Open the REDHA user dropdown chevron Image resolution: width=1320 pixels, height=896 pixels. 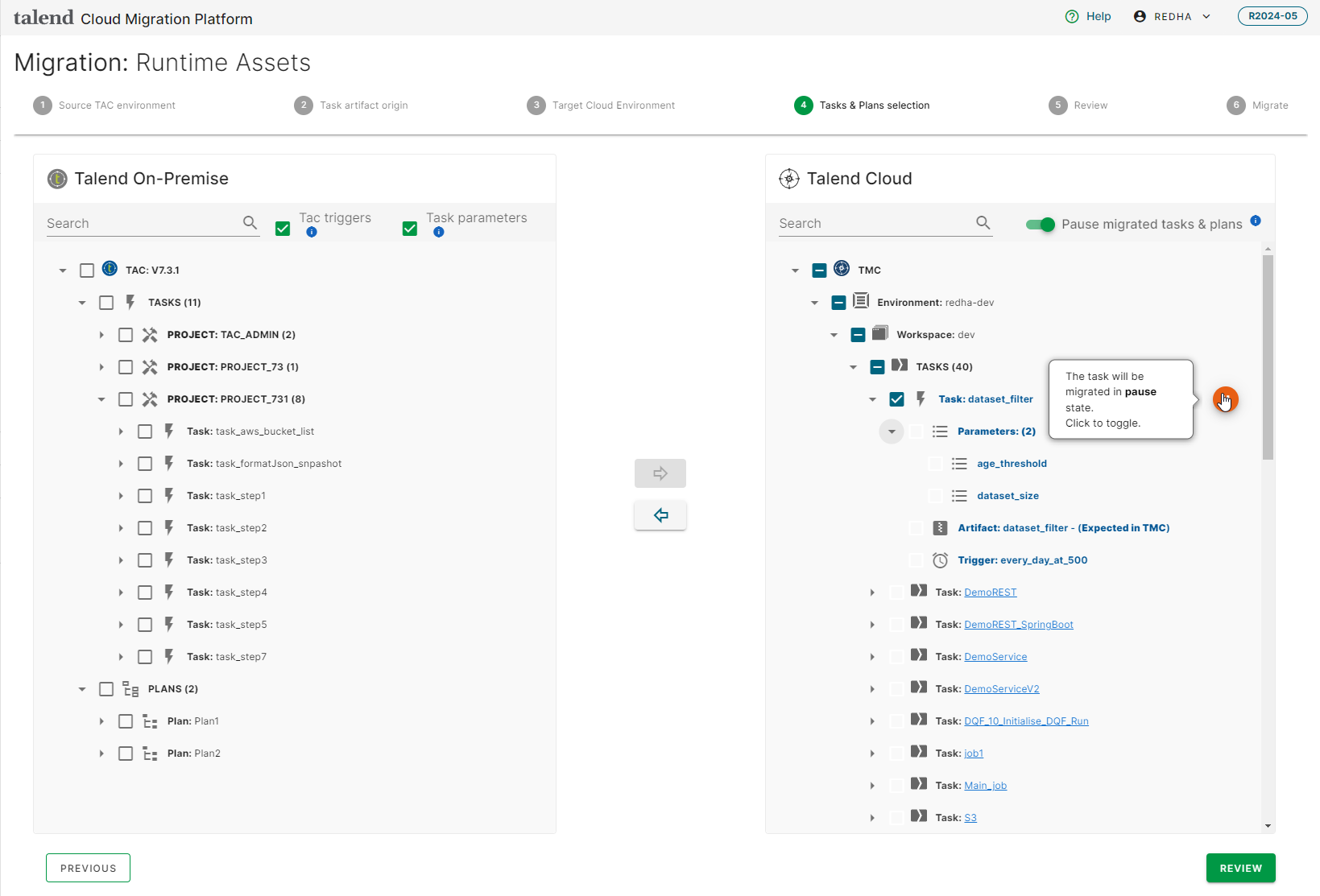coord(1206,16)
